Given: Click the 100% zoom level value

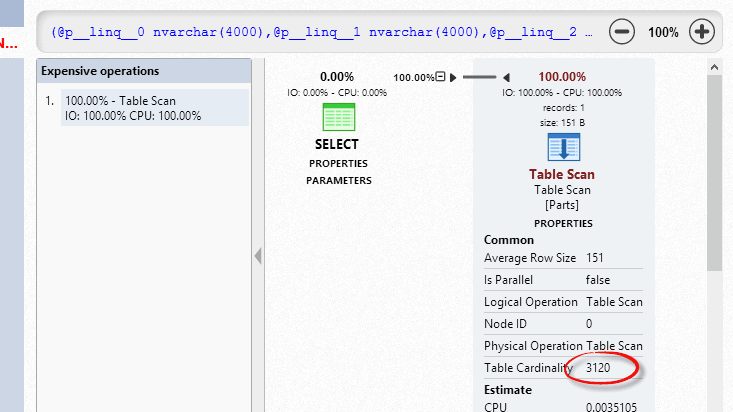Looking at the screenshot, I should pos(663,32).
